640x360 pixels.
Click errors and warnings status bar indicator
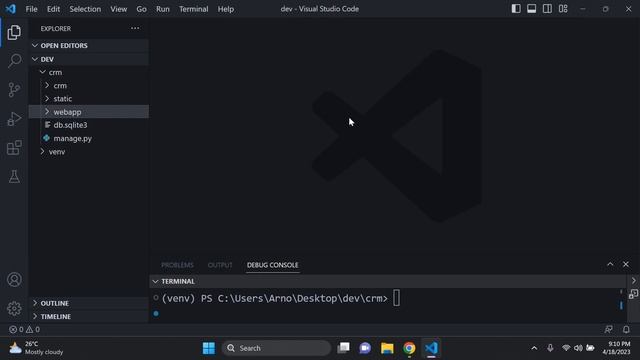[x=24, y=329]
